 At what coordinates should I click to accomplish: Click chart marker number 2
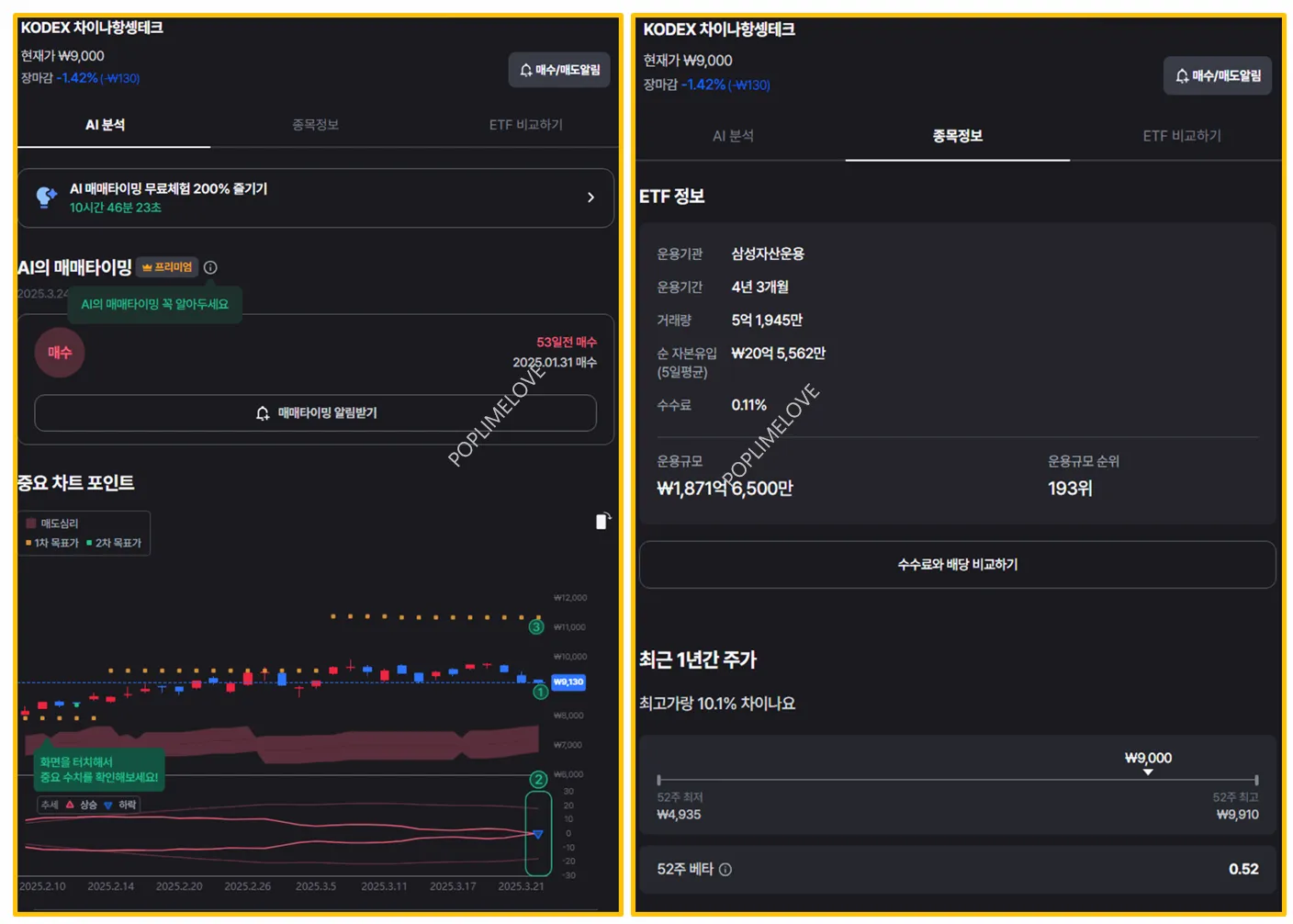click(x=539, y=780)
